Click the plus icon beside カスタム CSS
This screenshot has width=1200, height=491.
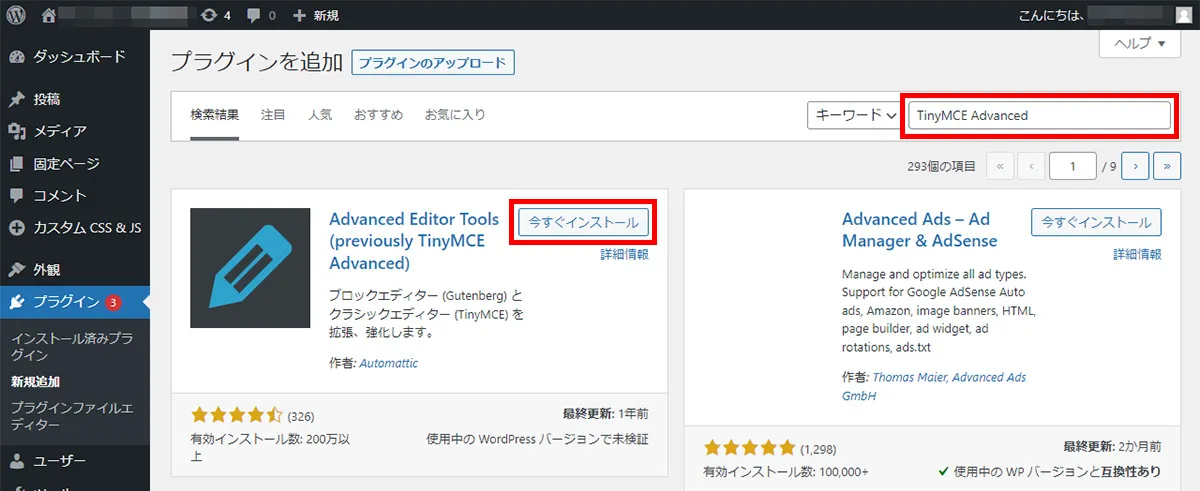point(16,227)
